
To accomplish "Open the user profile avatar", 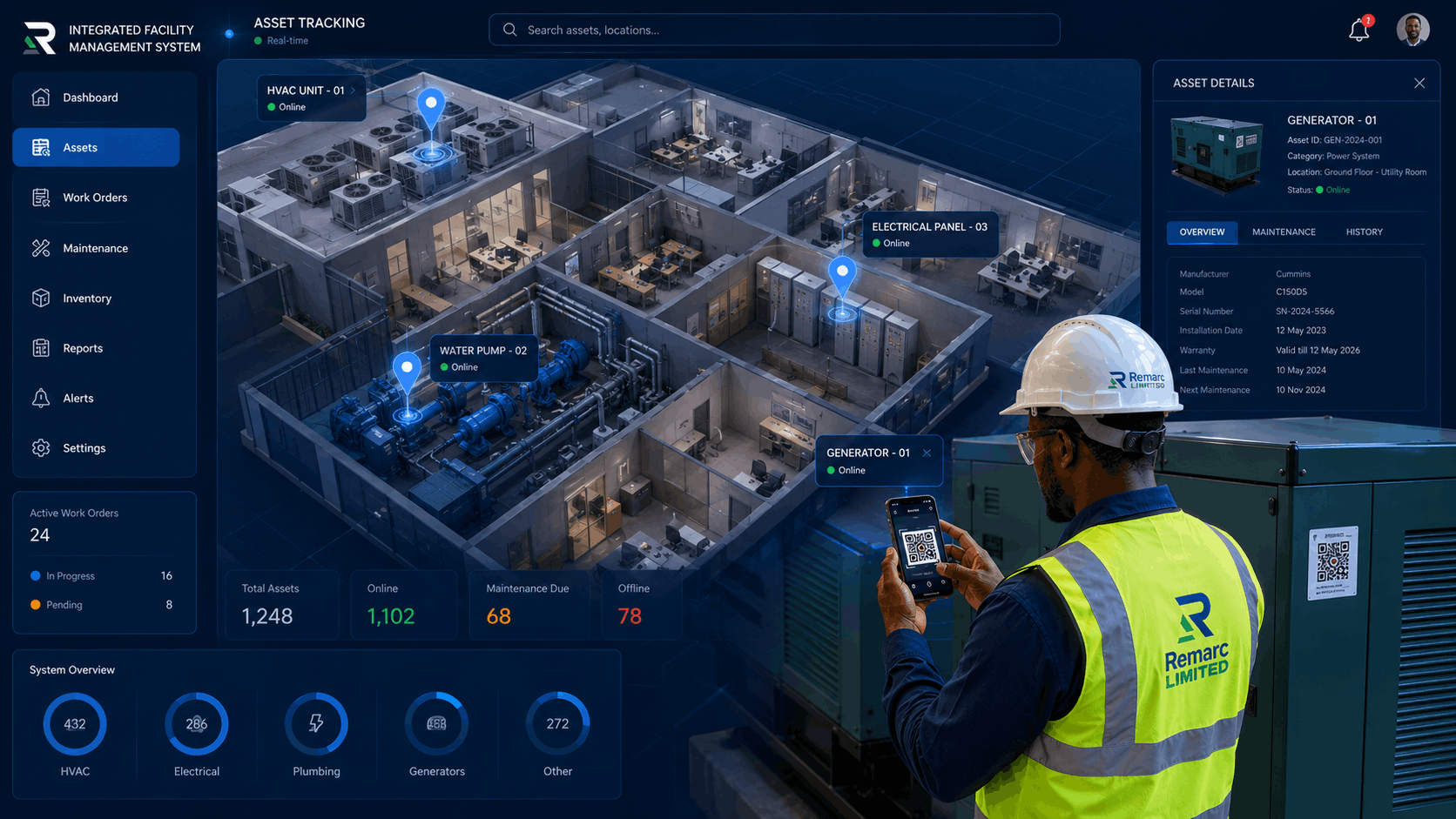I will 1412,30.
